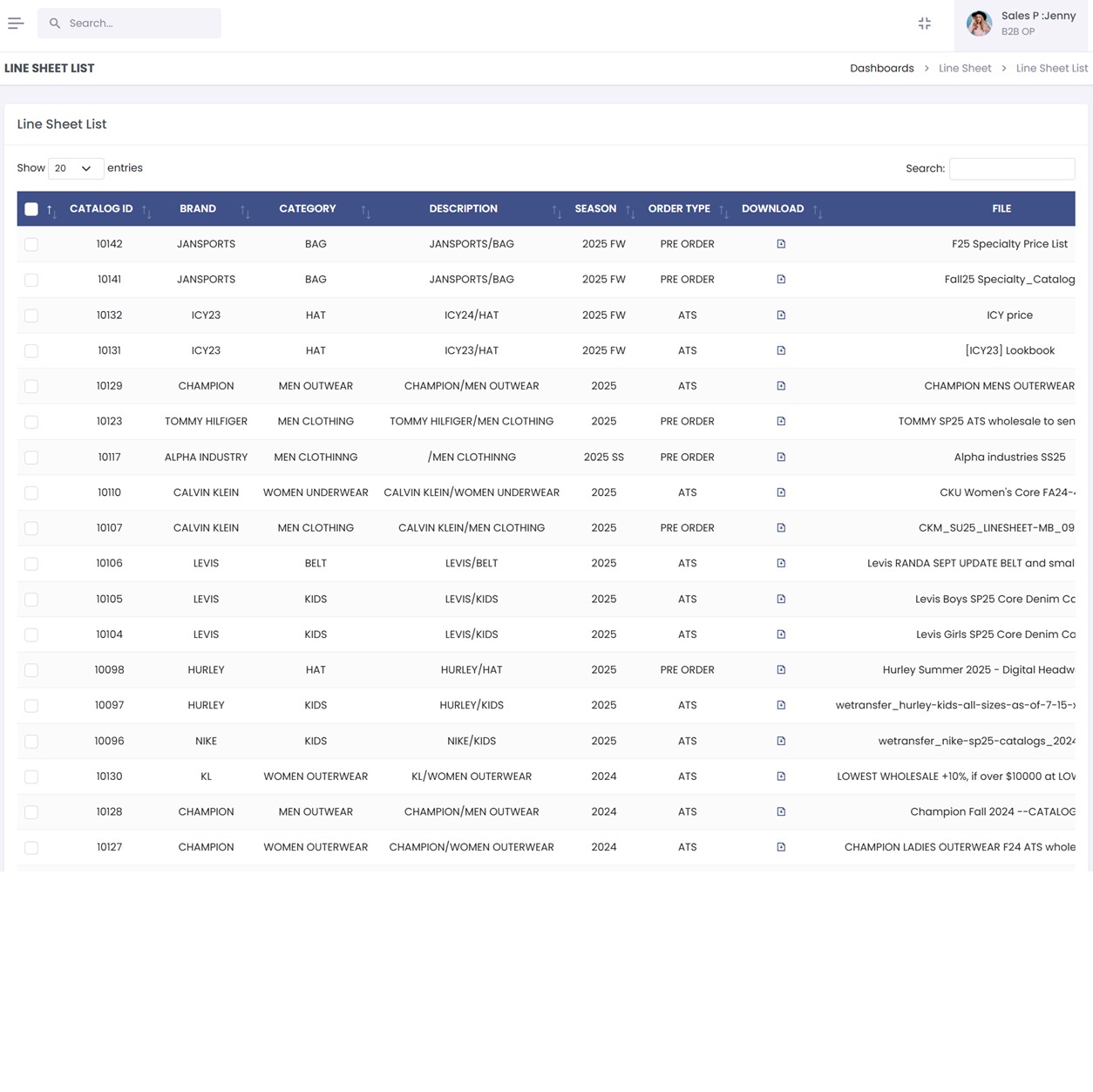The width and height of the screenshot is (1093, 1092).
Task: Check the row for catalog 10129
Action: [31, 386]
